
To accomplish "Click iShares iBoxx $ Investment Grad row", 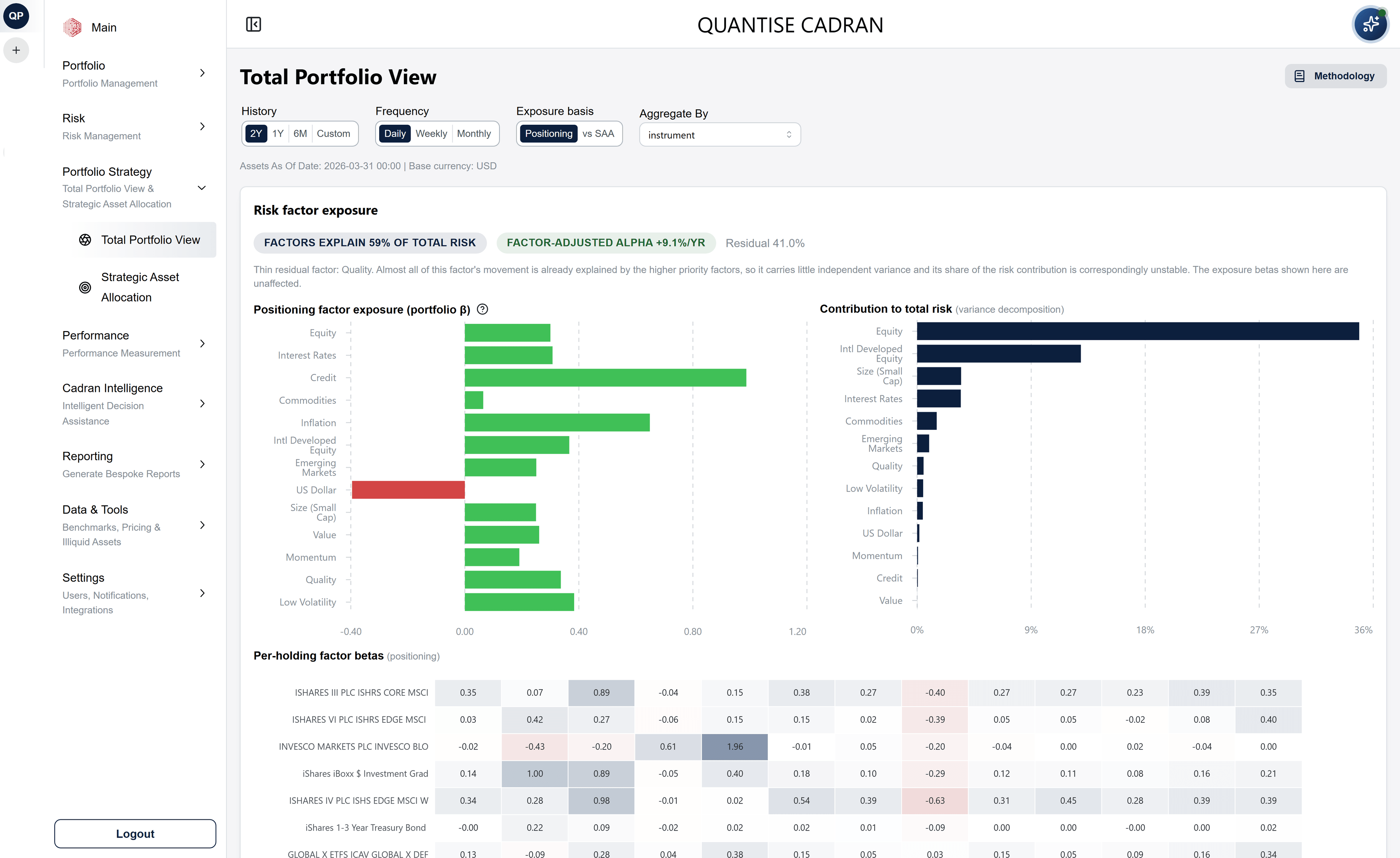I will click(365, 774).
